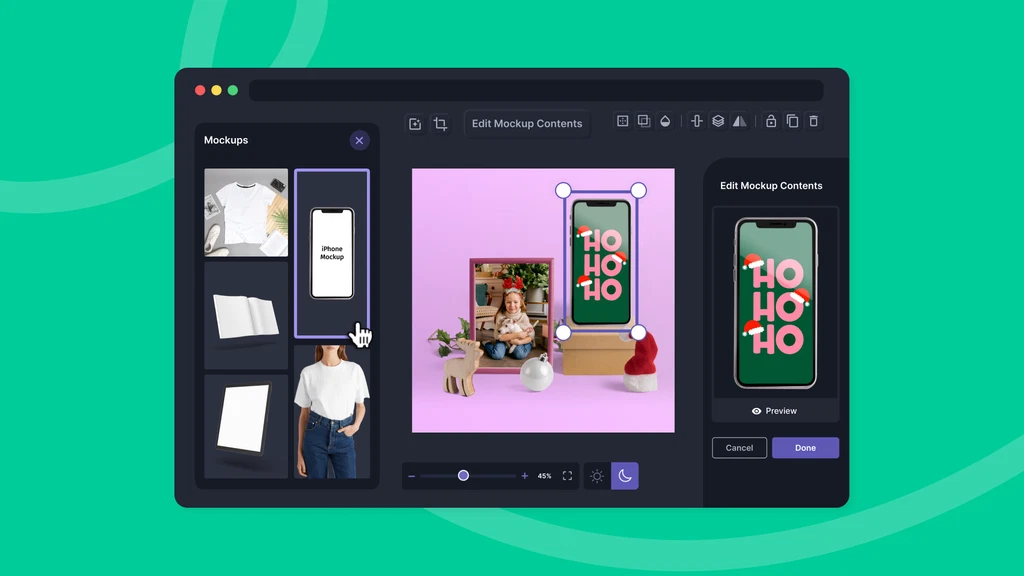This screenshot has height=576, width=1024.
Task: Select the dark mode moon toggle
Action: [625, 476]
